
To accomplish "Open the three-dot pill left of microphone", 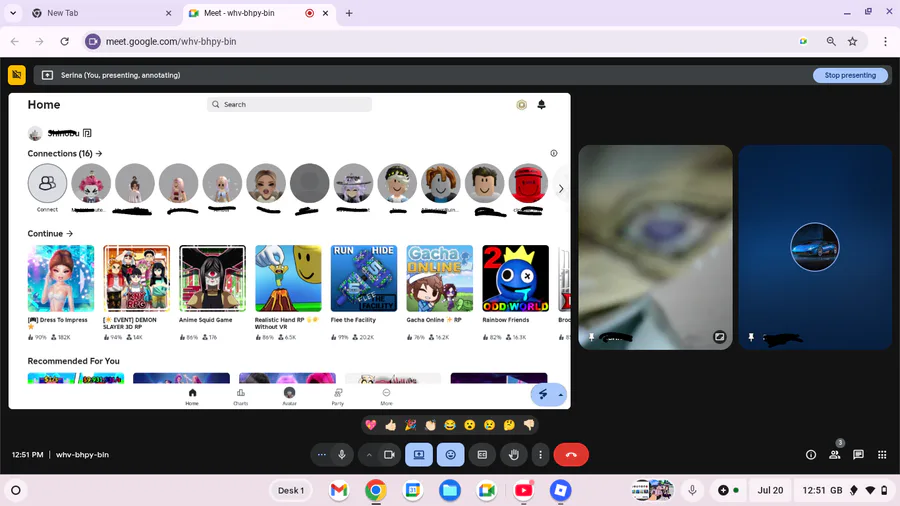I will coord(321,455).
